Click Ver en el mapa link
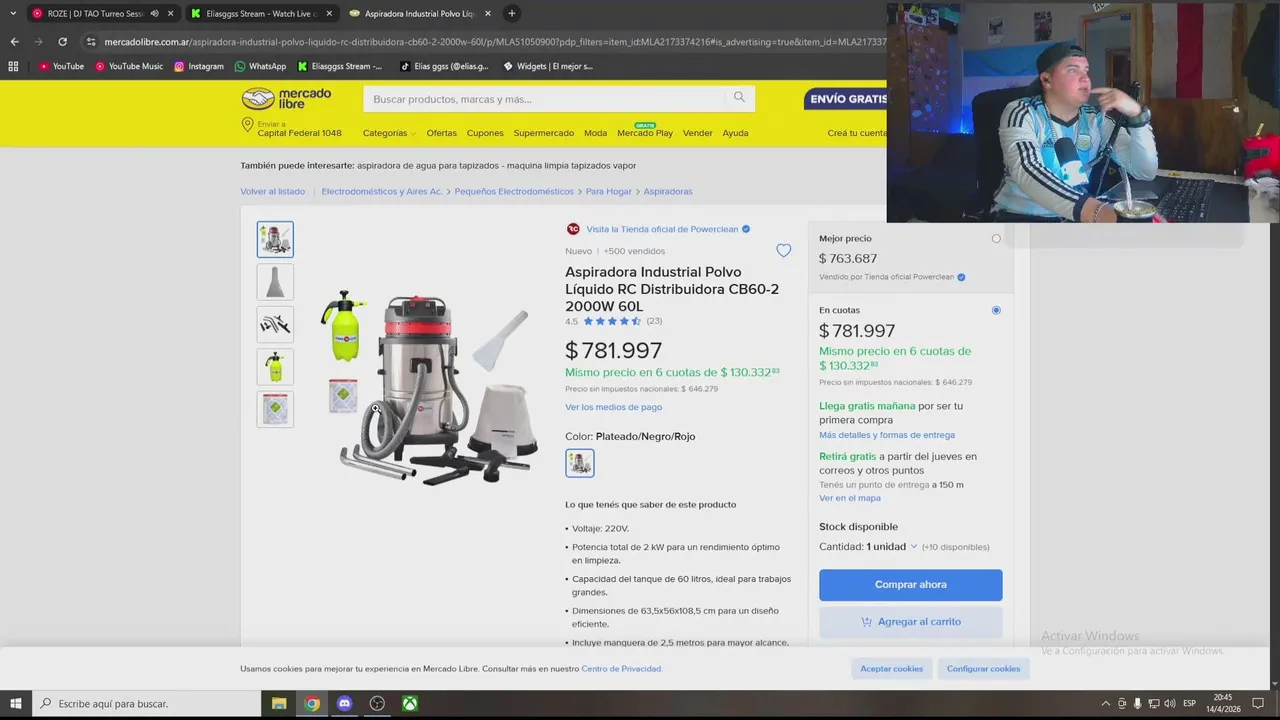 850,498
